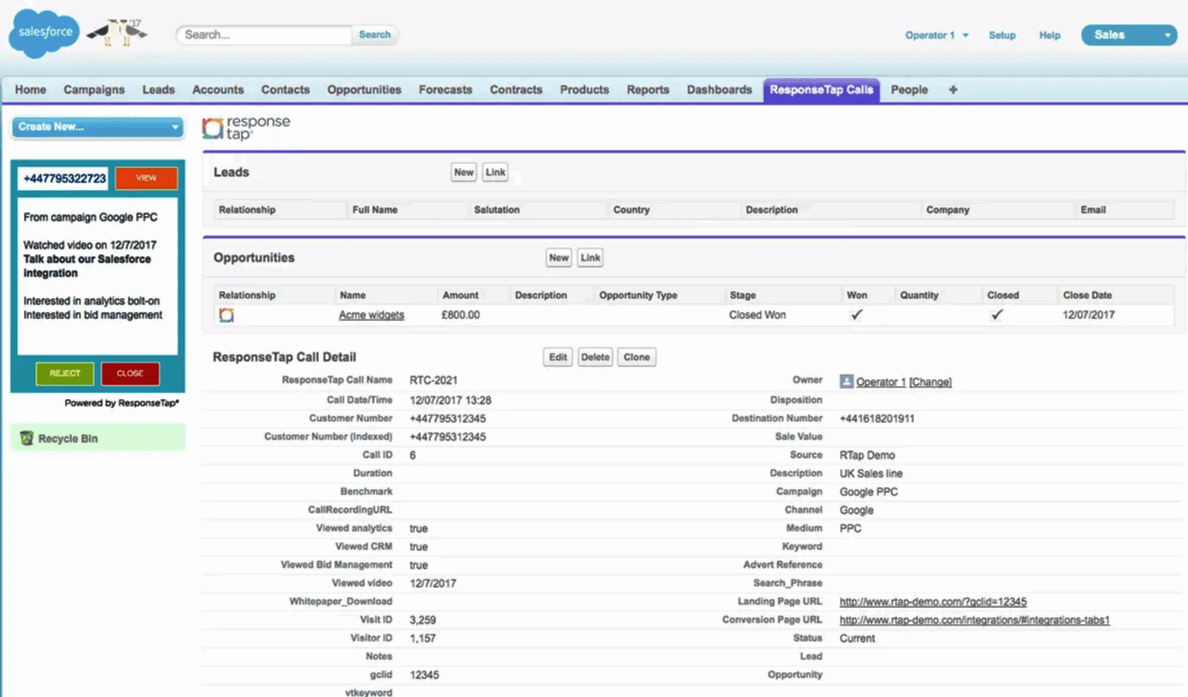Click the seagulls seasonal release logo
Screen dimensions: 1188x697
[117, 33]
